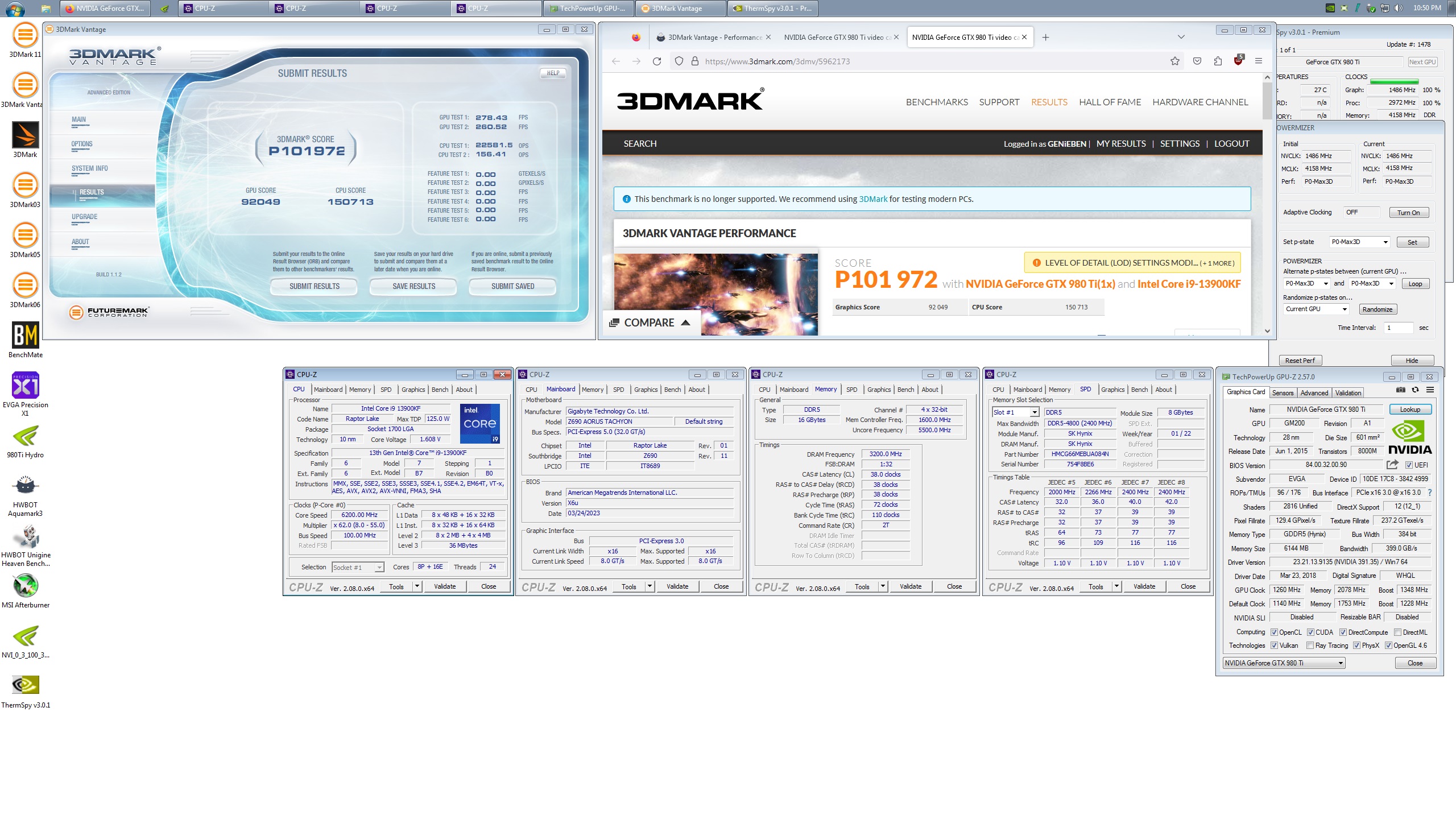Image resolution: width=1456 pixels, height=819 pixels.
Task: Click the Time Interval input field in ThermSpy
Action: (x=1398, y=328)
